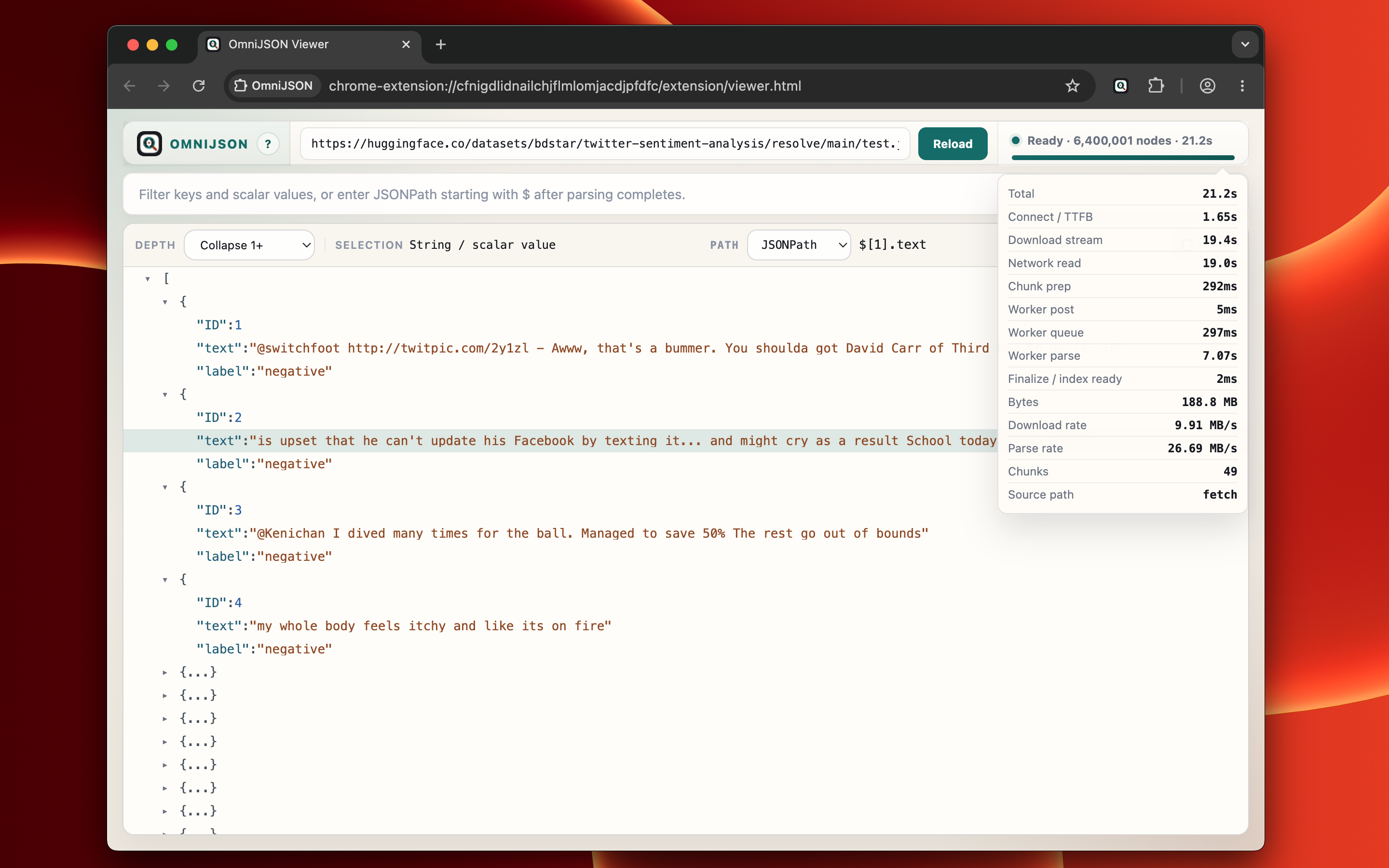Open the help question mark button
Screen dimensions: 1389x868
(x=268, y=144)
